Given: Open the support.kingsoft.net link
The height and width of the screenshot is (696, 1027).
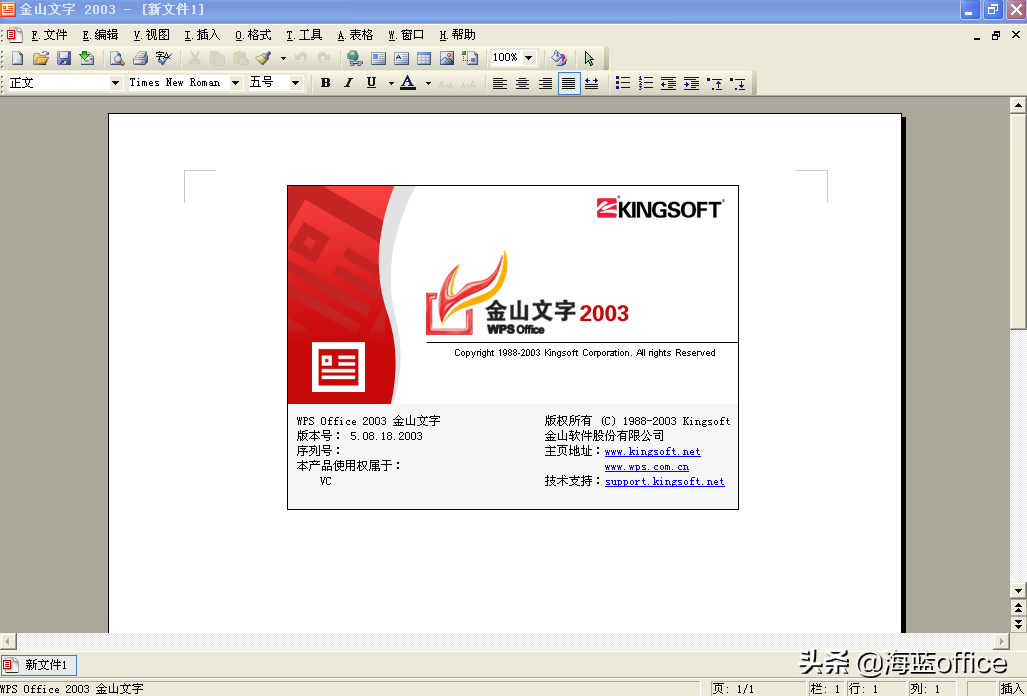Looking at the screenshot, I should [665, 481].
